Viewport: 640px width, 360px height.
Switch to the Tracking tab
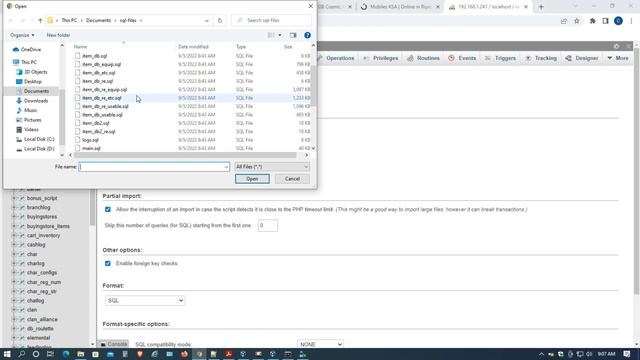click(x=541, y=58)
